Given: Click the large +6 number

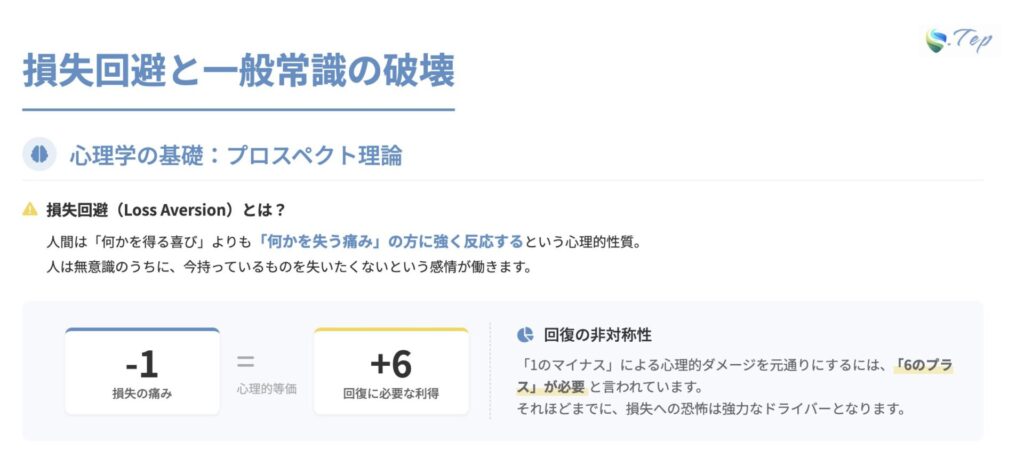Looking at the screenshot, I should coord(390,363).
